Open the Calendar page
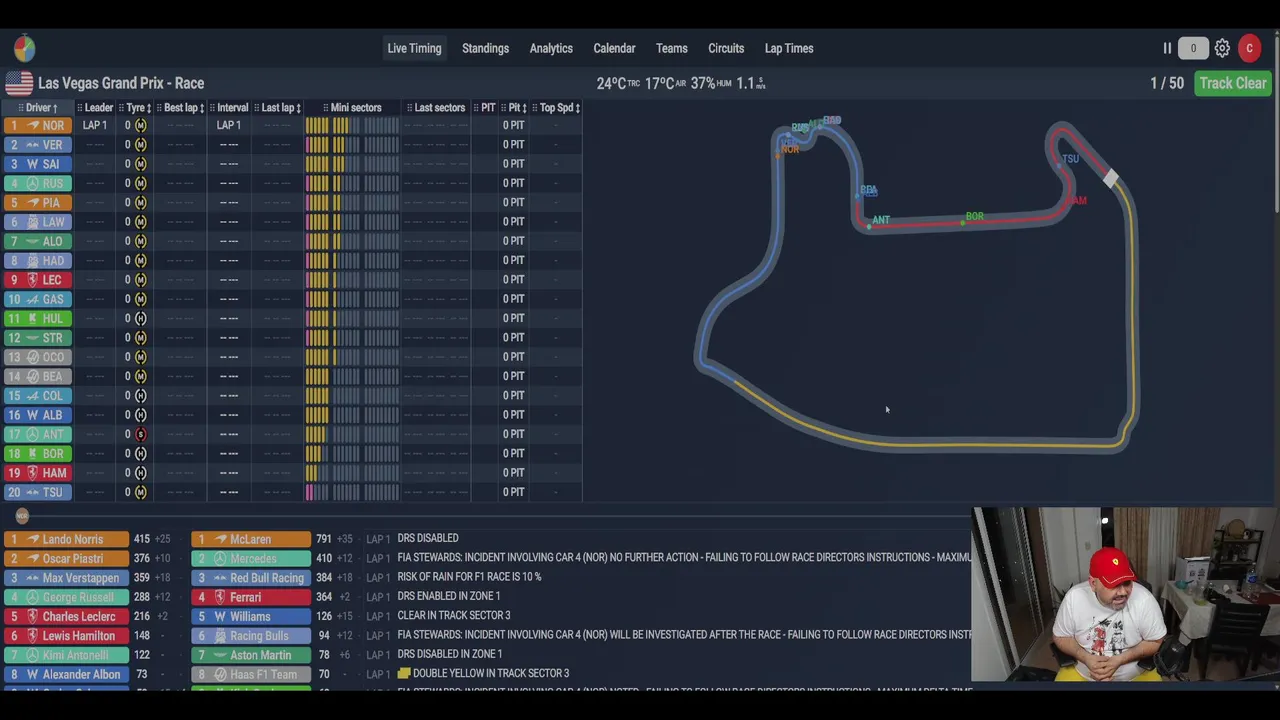The height and width of the screenshot is (720, 1280). coord(614,48)
